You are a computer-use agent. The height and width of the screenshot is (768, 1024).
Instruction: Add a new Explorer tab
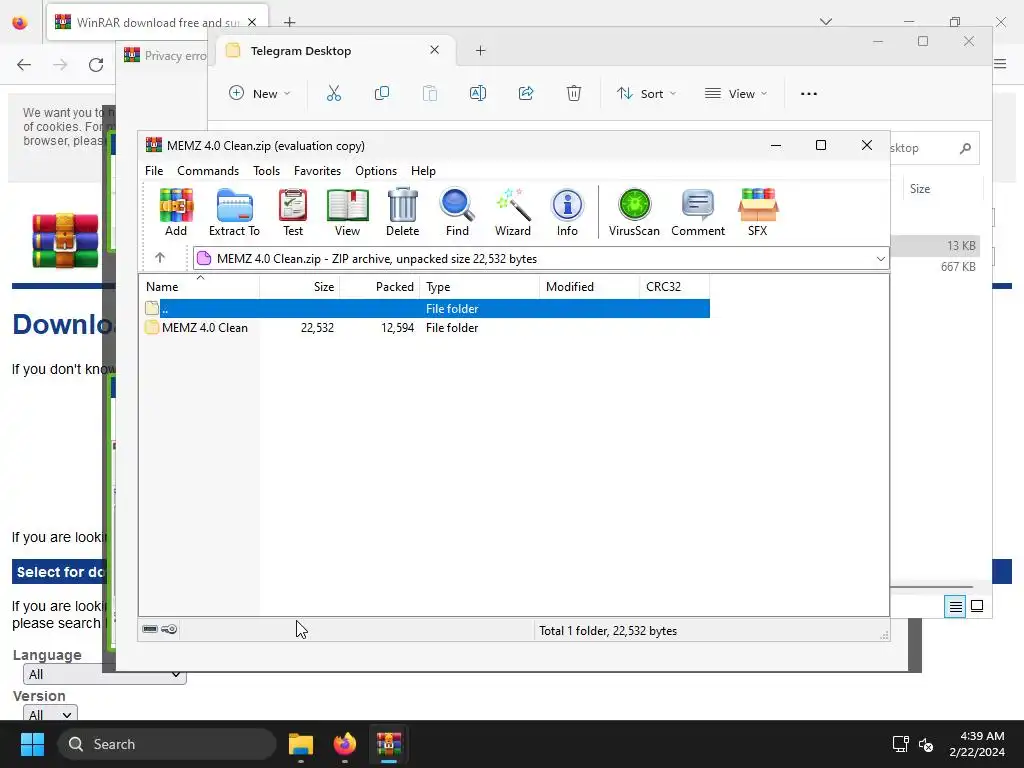(481, 51)
